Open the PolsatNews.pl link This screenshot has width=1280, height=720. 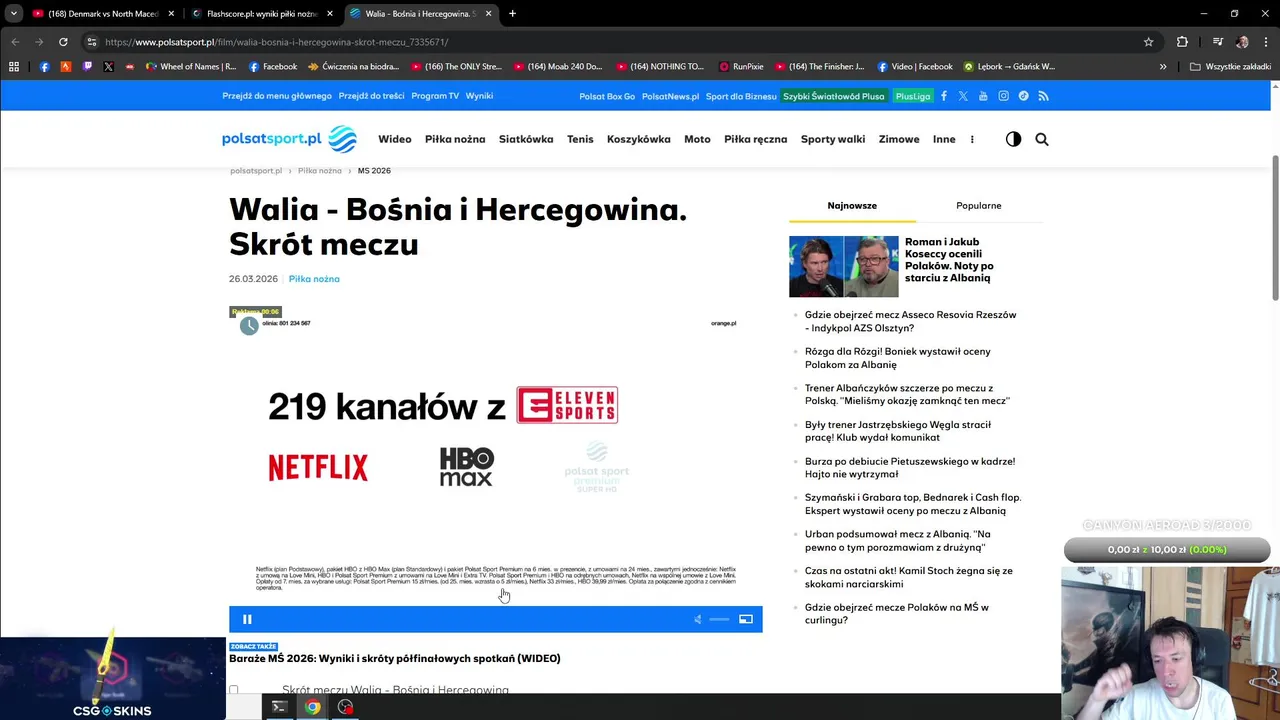point(670,96)
